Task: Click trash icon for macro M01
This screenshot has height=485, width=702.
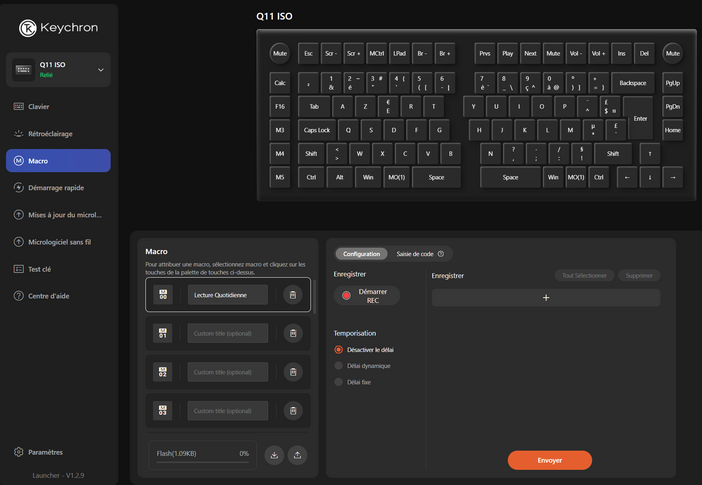Action: pos(293,333)
